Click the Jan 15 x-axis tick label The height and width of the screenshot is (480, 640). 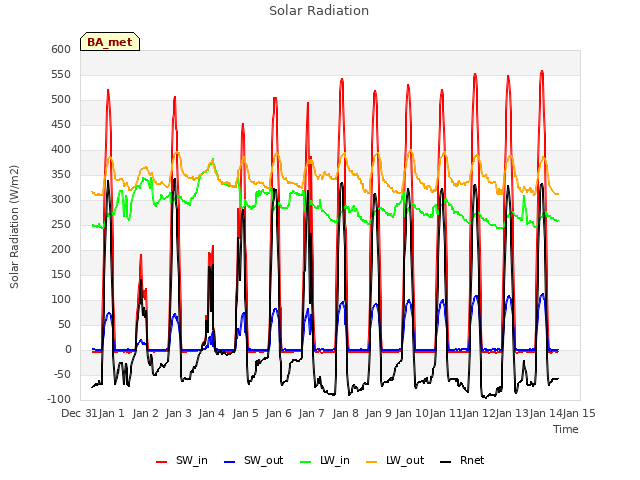[x=579, y=413]
